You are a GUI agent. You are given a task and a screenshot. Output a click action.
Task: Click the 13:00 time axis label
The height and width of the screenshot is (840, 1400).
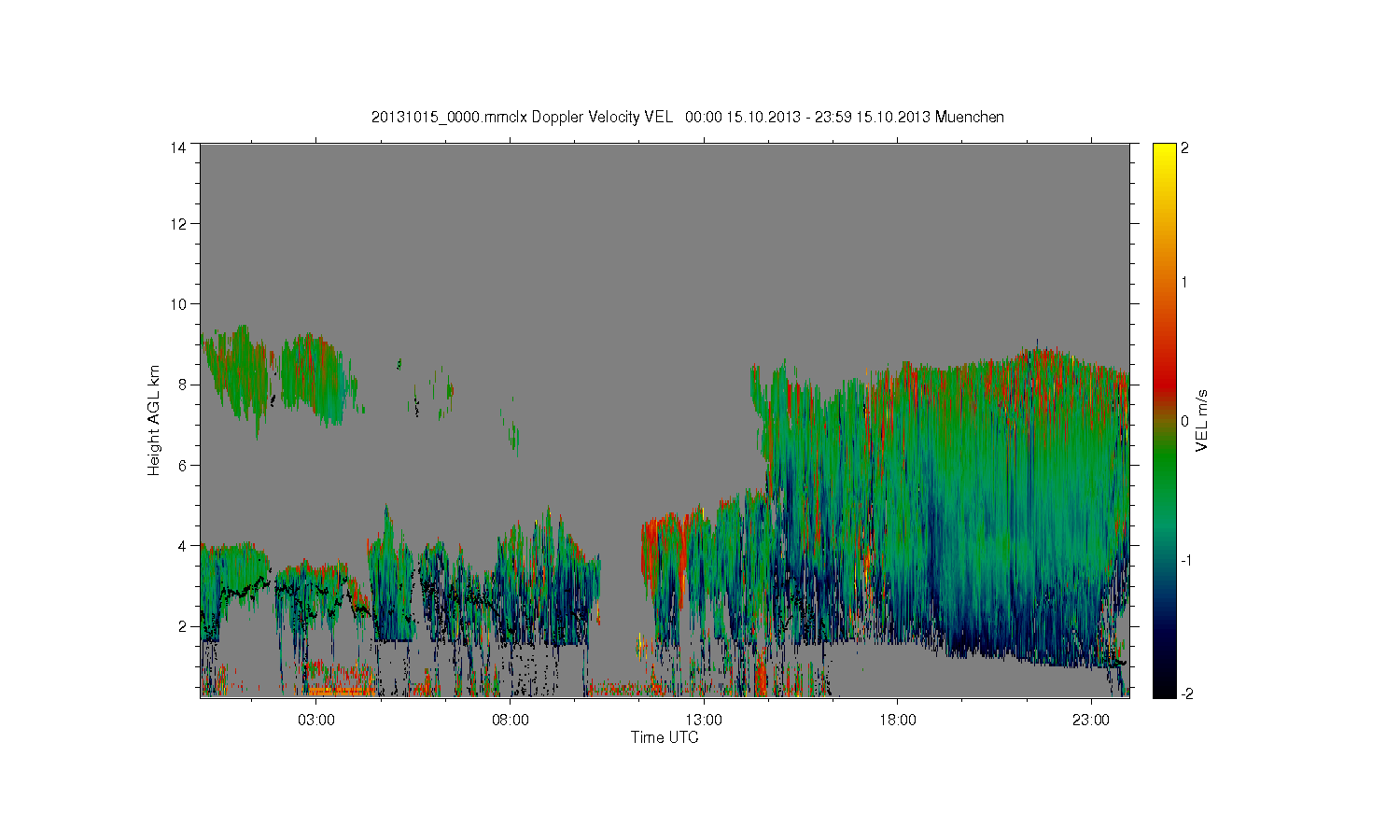click(x=704, y=721)
